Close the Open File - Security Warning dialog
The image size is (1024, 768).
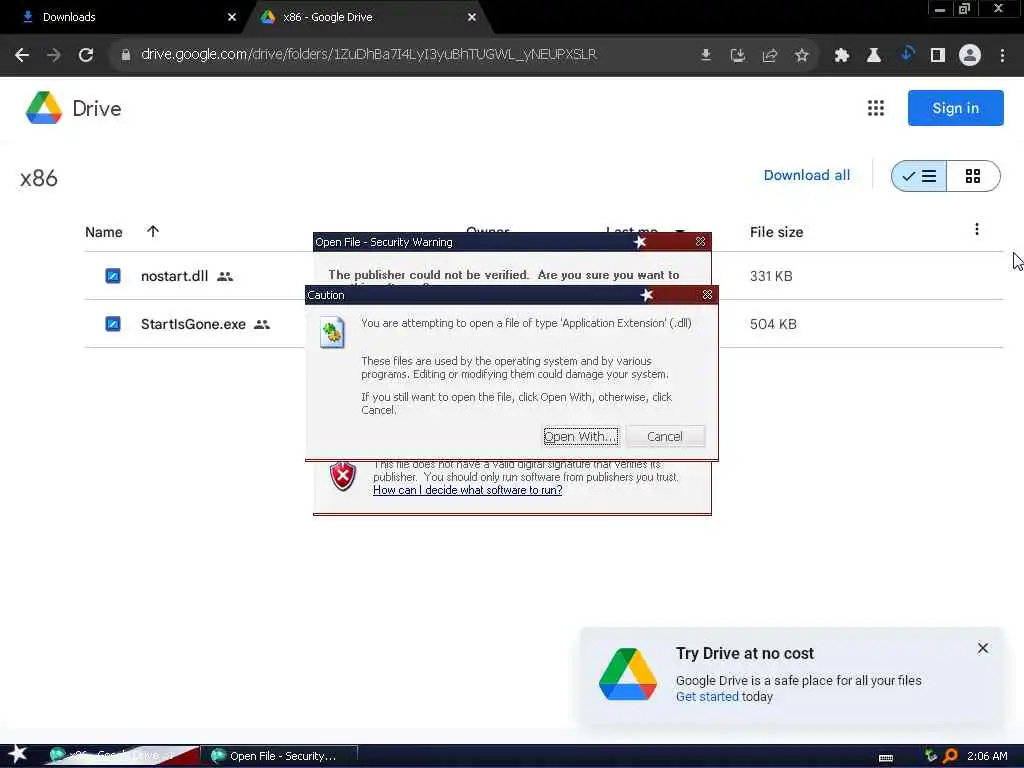[x=700, y=242]
